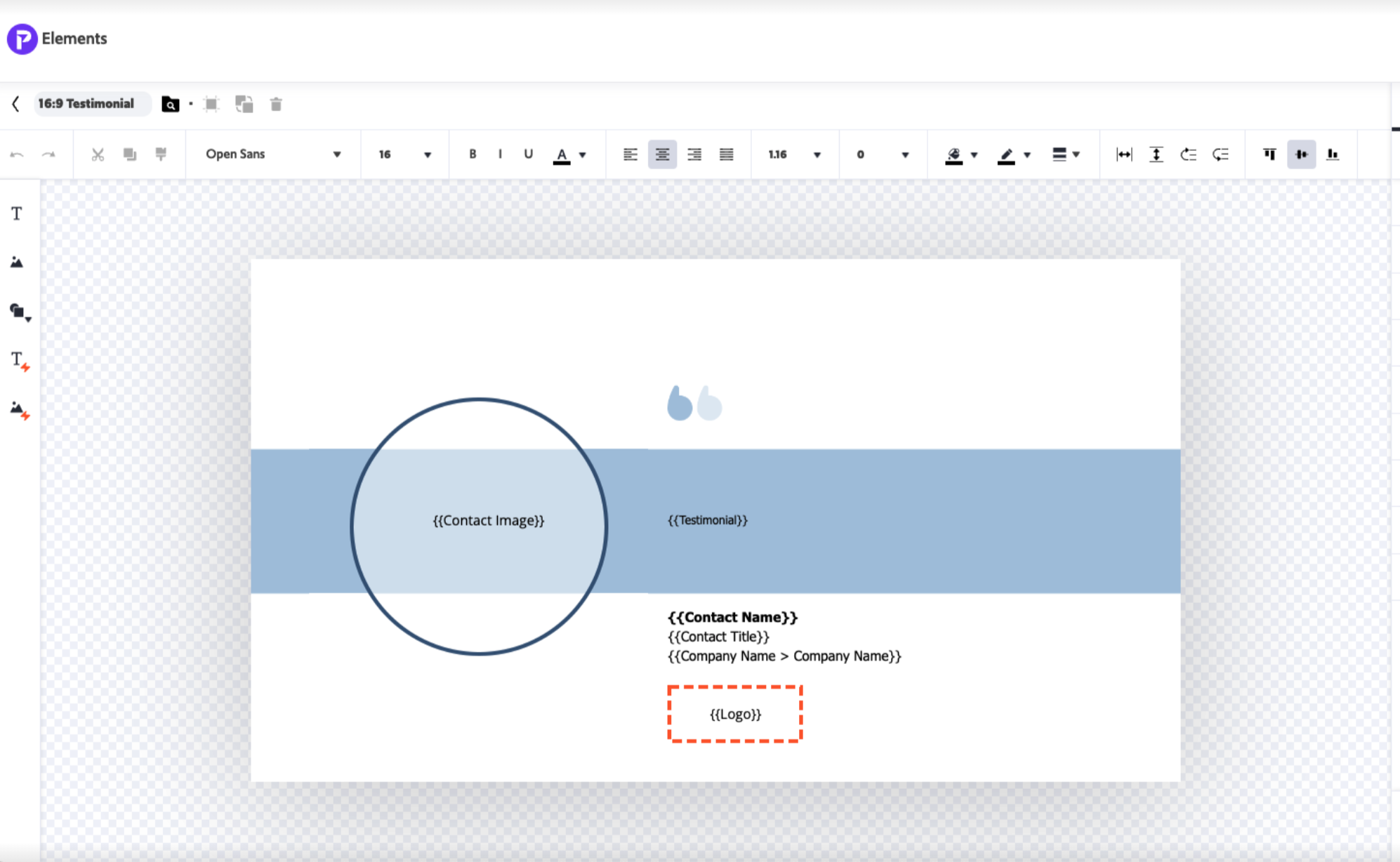Open the line spacing 1.16 dropdown
This screenshot has width=1400, height=862.
coord(795,154)
